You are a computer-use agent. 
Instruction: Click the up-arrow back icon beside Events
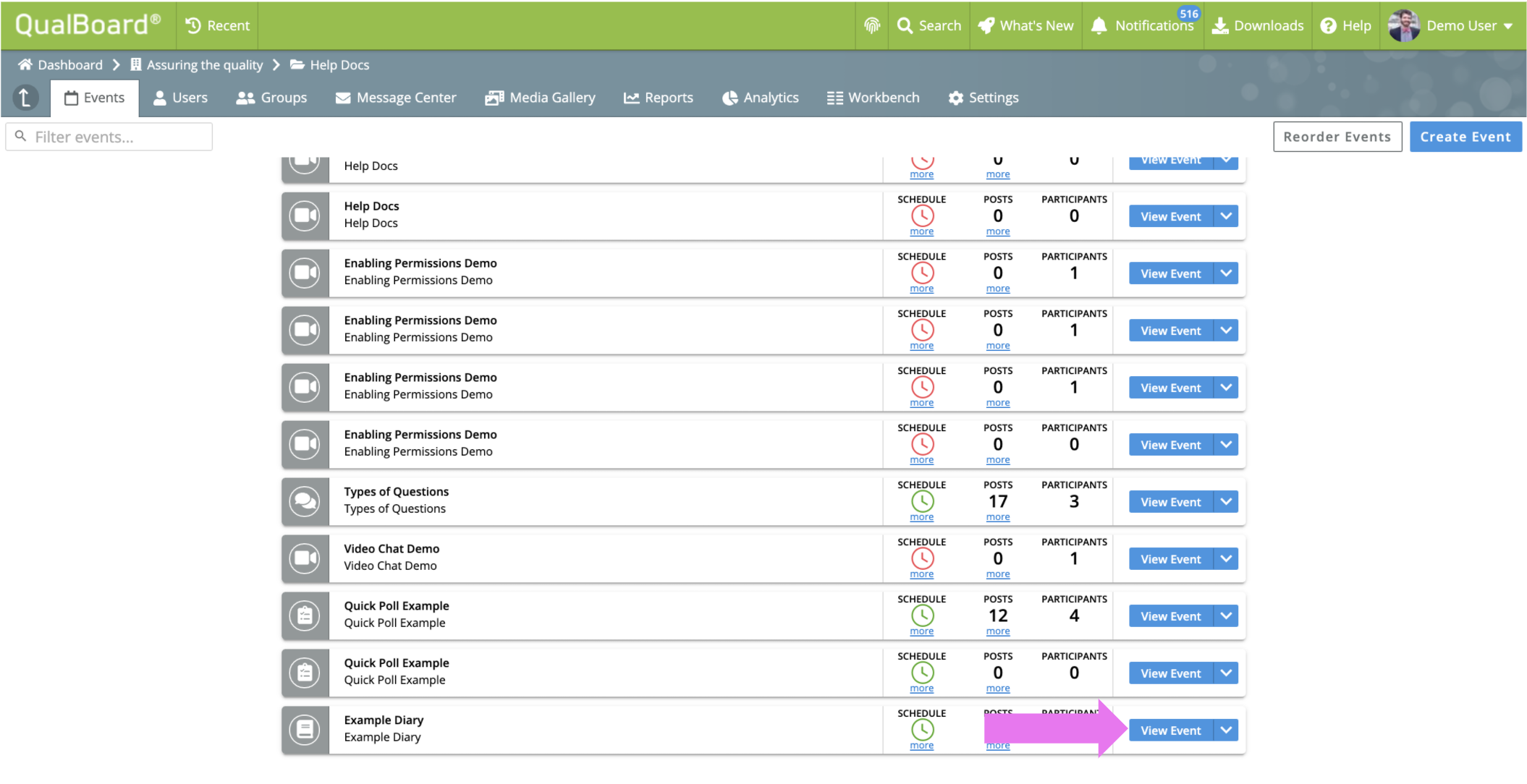(x=25, y=98)
